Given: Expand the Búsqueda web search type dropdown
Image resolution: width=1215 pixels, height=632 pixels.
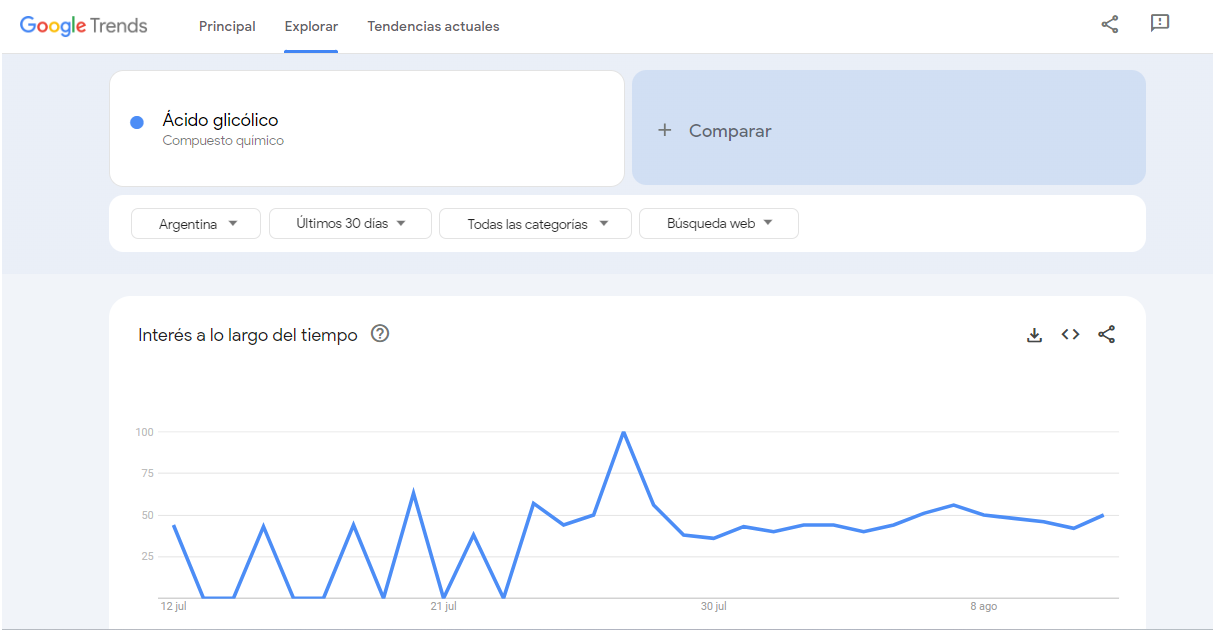Looking at the screenshot, I should pyautogui.click(x=718, y=224).
